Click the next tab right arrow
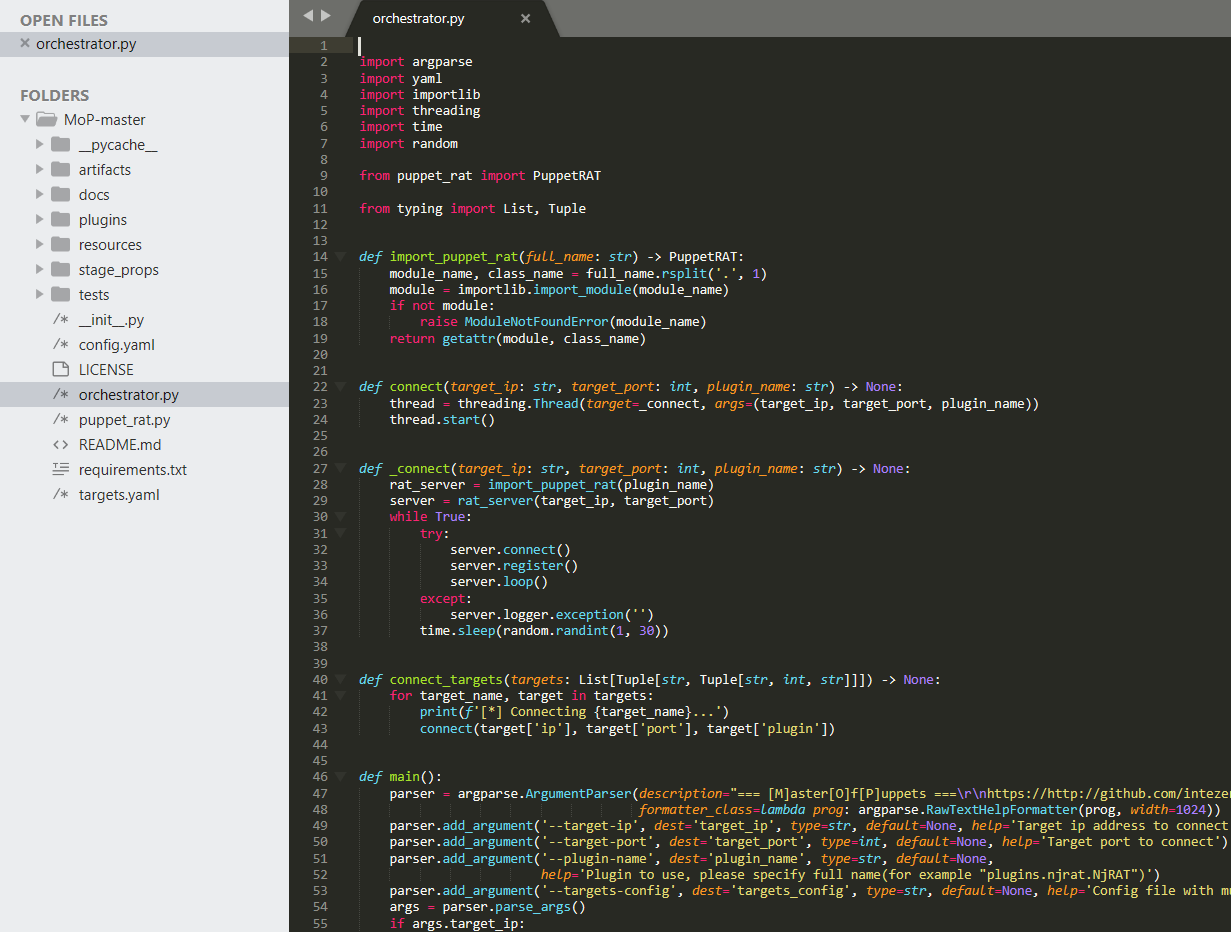 point(325,15)
